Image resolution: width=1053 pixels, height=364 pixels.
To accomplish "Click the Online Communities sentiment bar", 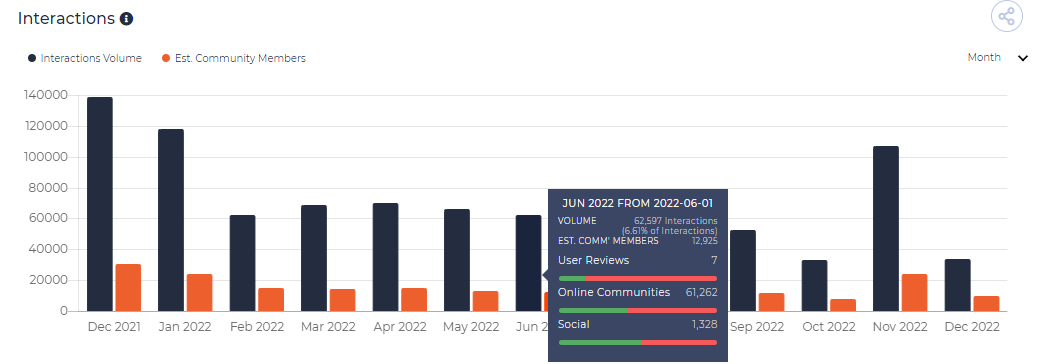I will pyautogui.click(x=637, y=310).
